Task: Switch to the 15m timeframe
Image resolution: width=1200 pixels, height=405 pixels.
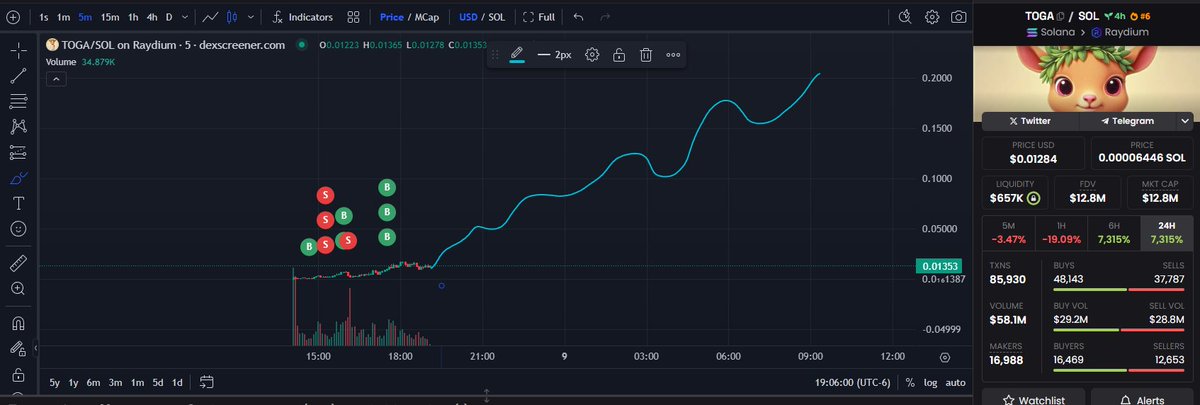Action: coord(109,17)
